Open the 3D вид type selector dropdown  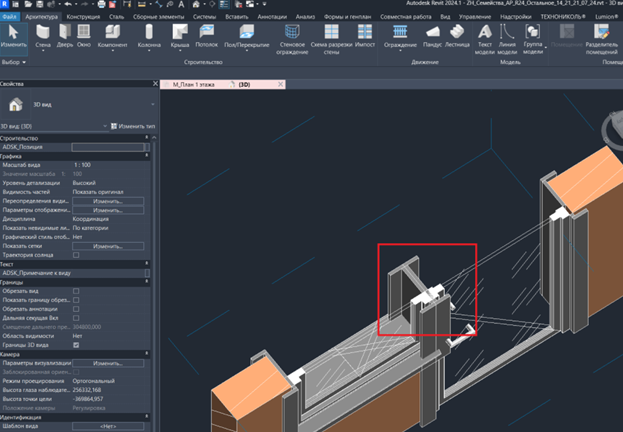[153, 105]
